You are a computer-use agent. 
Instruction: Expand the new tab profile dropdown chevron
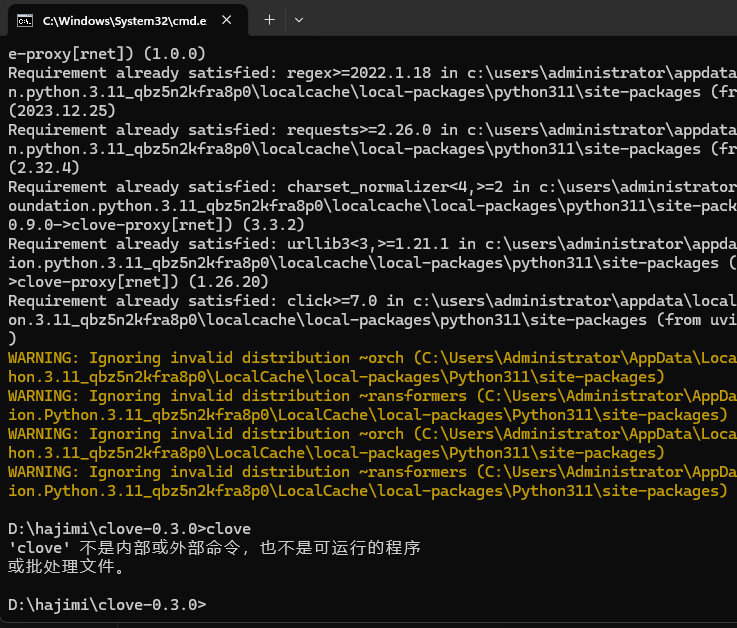299,19
